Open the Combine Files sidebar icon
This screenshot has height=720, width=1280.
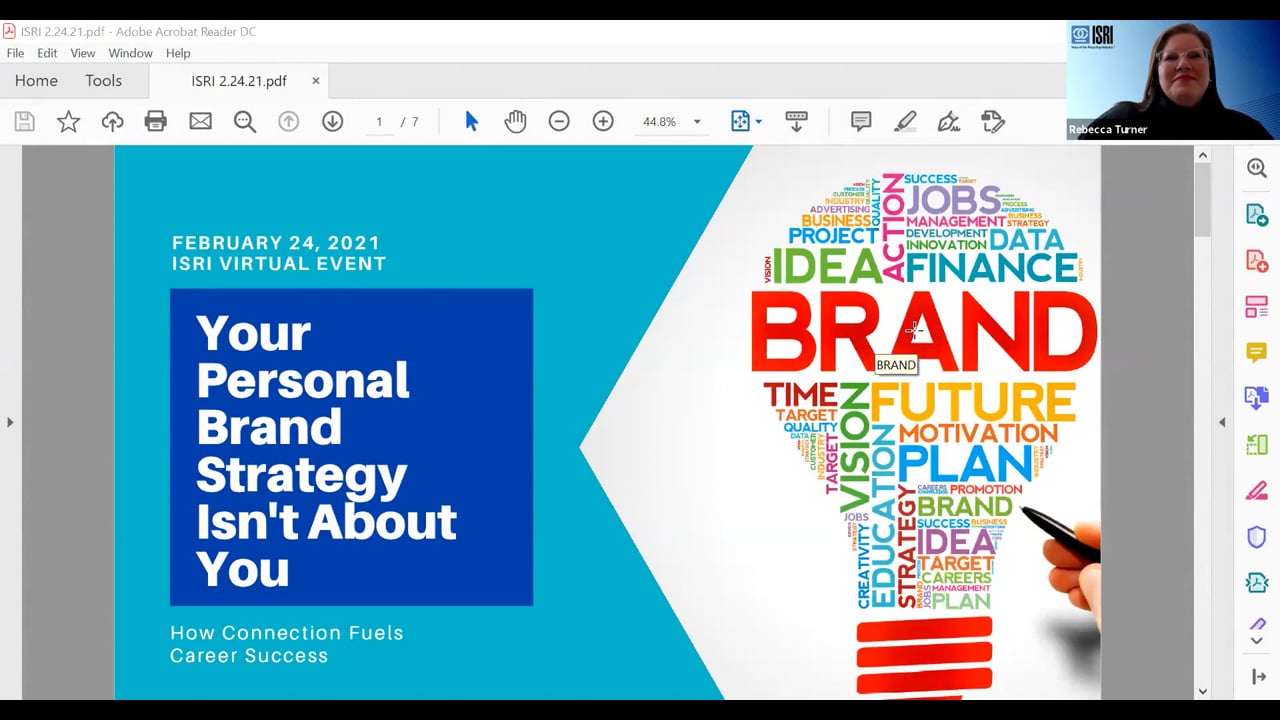tap(1257, 398)
